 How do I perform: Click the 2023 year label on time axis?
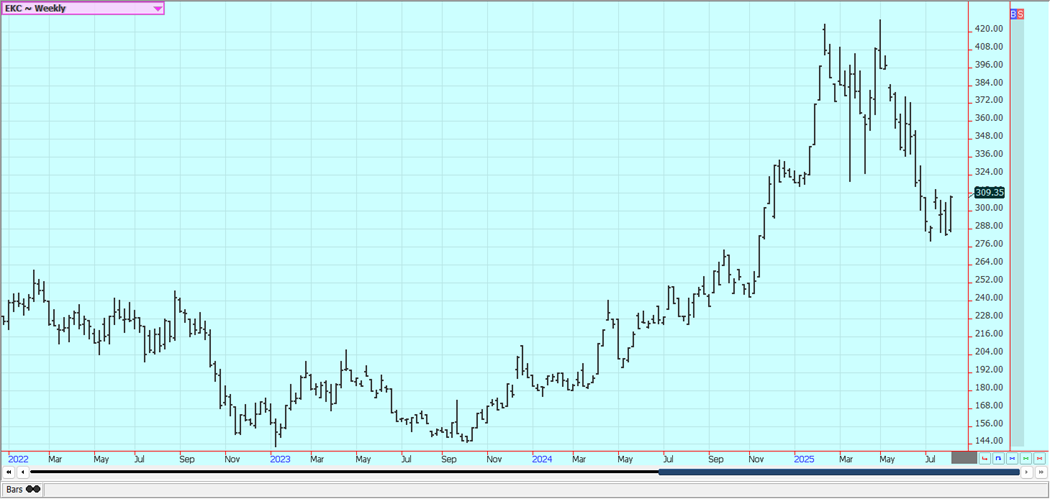[x=280, y=459]
